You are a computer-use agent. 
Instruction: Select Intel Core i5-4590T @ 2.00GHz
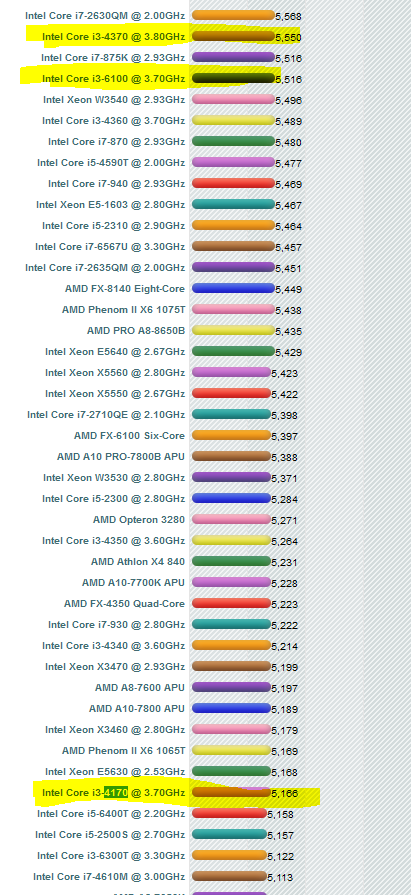pyautogui.click(x=111, y=163)
